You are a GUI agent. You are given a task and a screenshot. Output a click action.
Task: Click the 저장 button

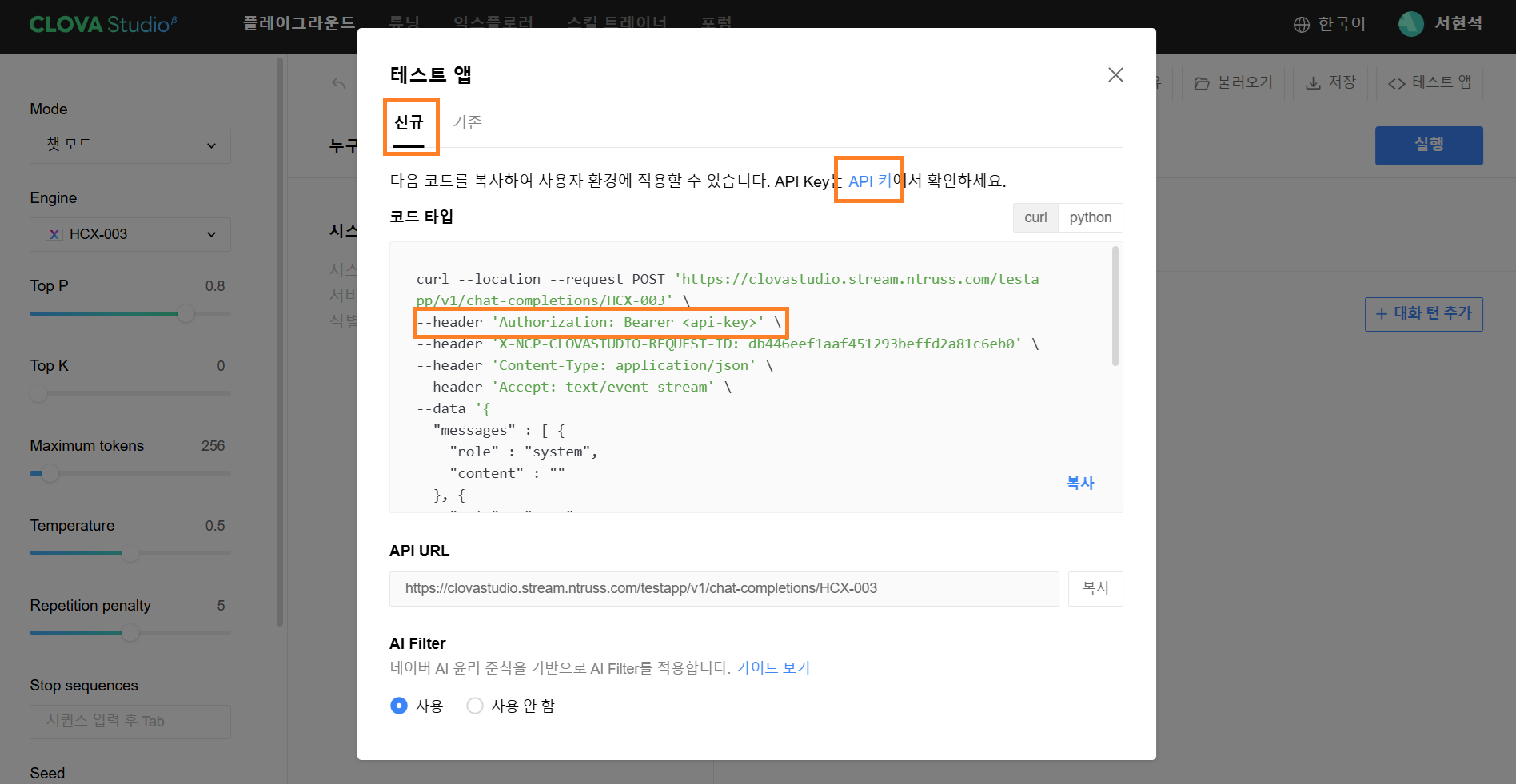1330,83
